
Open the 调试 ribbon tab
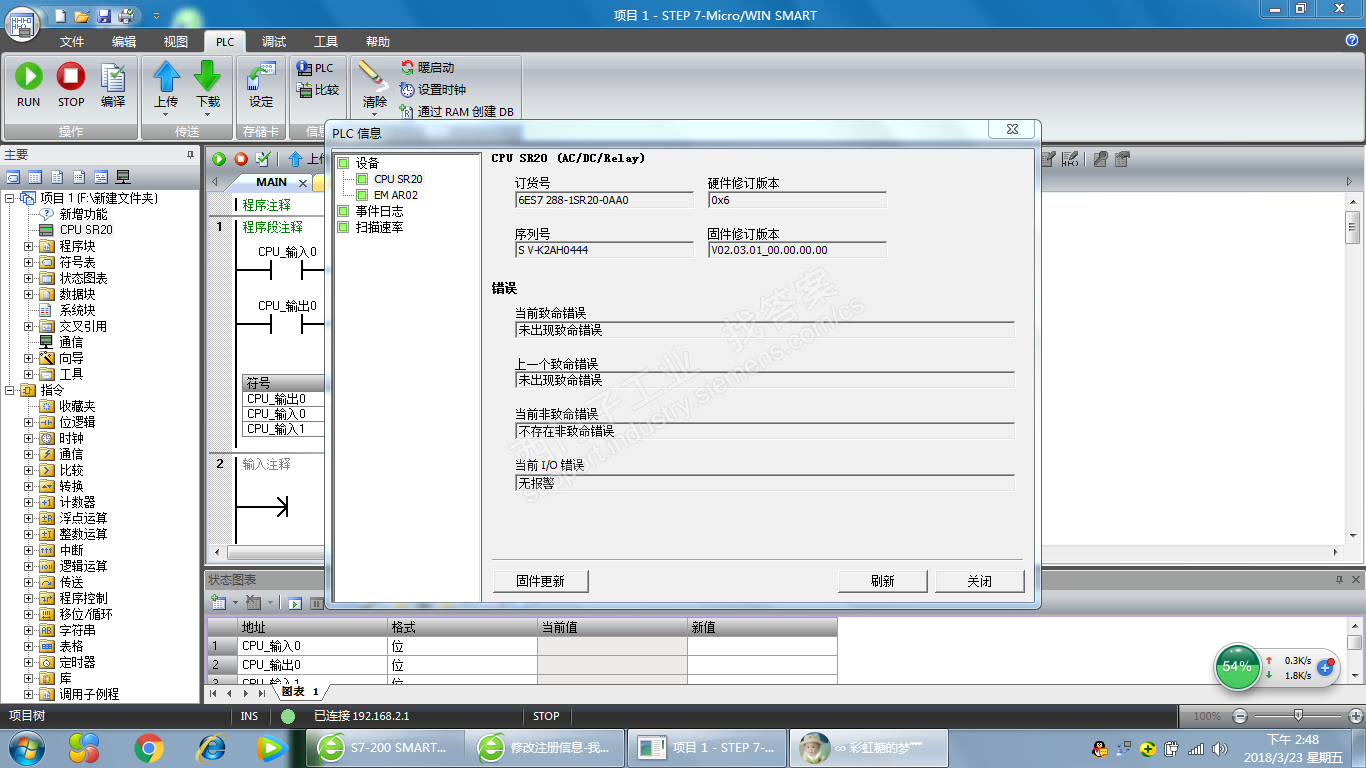[x=274, y=42]
